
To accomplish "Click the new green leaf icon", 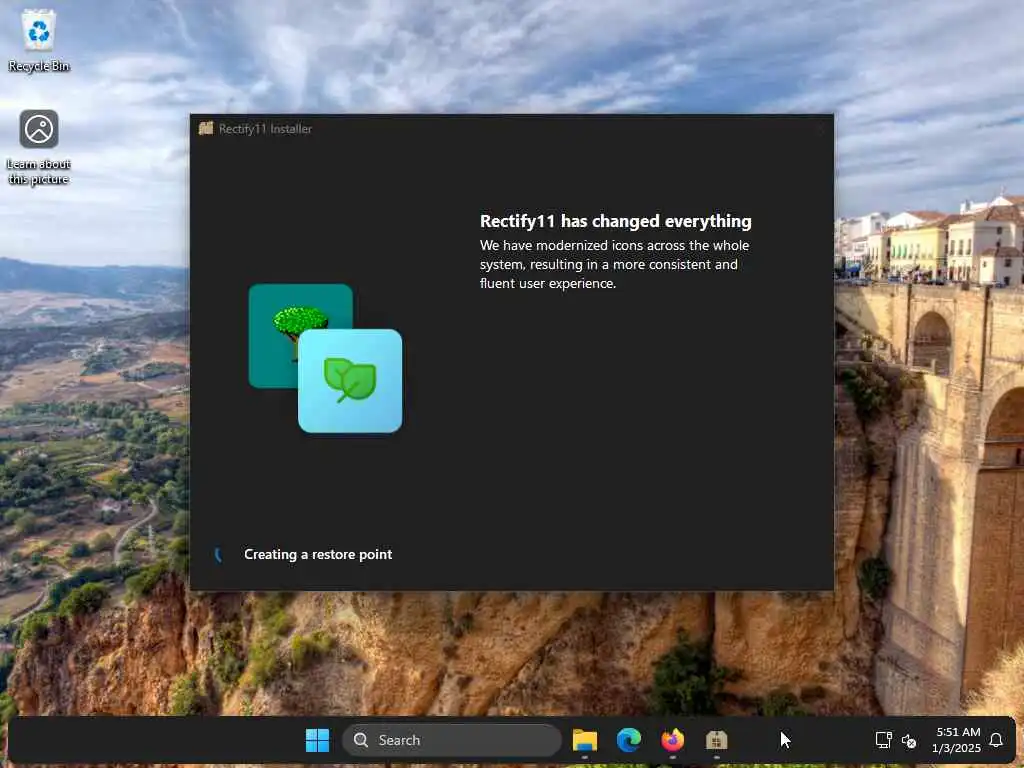I will pyautogui.click(x=350, y=381).
